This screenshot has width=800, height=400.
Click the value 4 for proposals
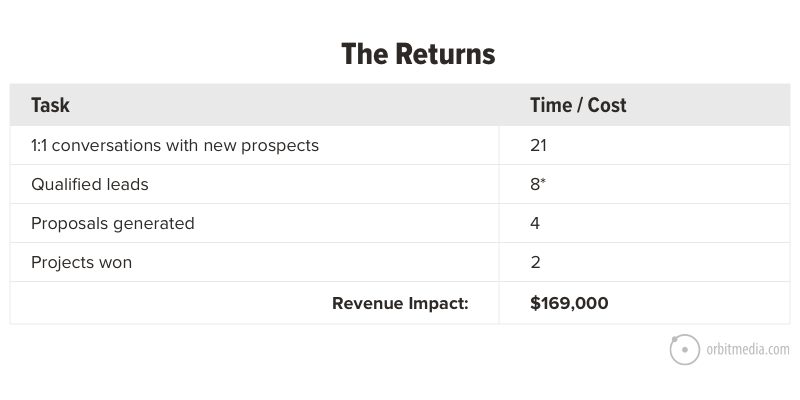(x=535, y=223)
